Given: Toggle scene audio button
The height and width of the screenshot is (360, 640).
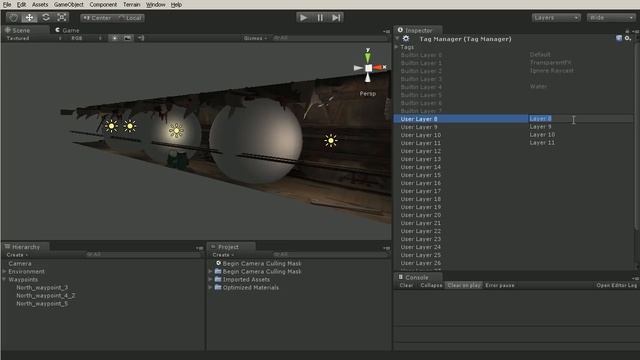Looking at the screenshot, I should pos(140,38).
